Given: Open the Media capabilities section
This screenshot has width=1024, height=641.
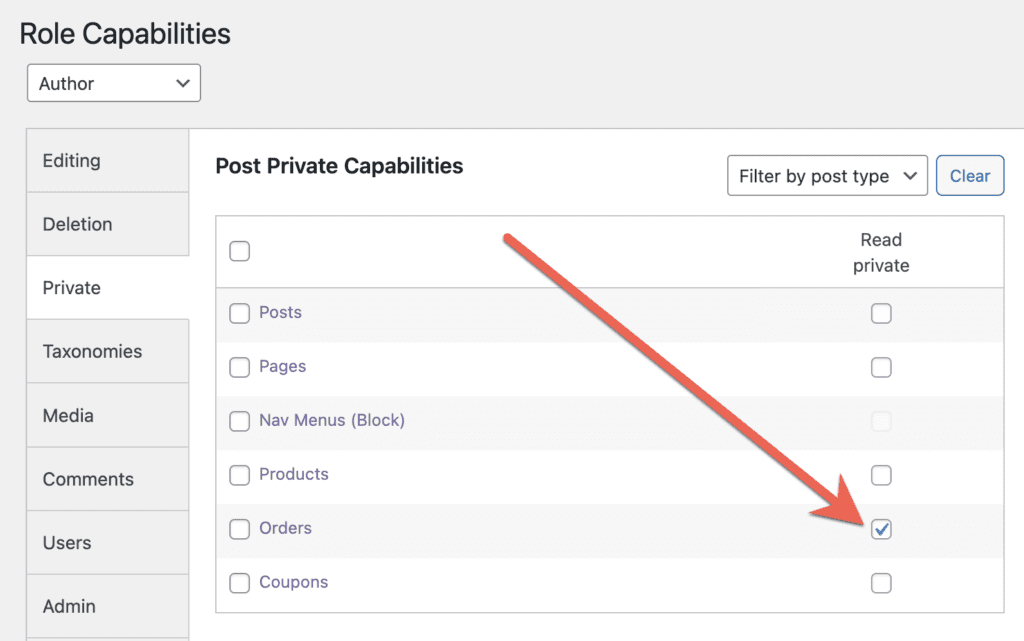Looking at the screenshot, I should tap(67, 415).
